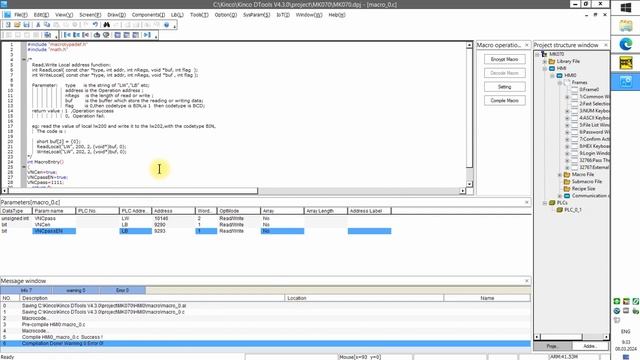Click the New project toolbar icon

click(x=8, y=25)
